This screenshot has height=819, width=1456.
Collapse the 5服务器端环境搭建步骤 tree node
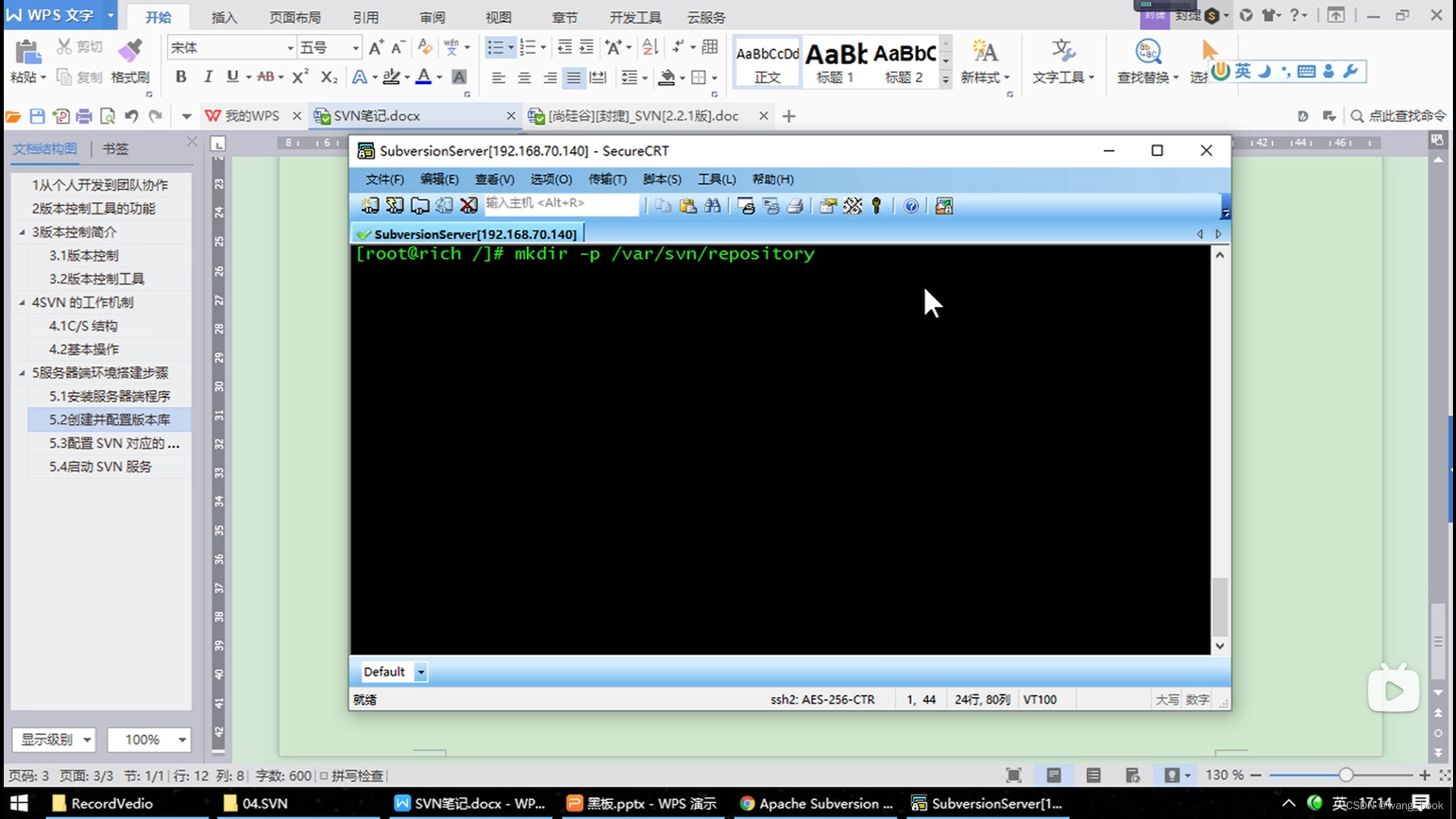tap(21, 372)
